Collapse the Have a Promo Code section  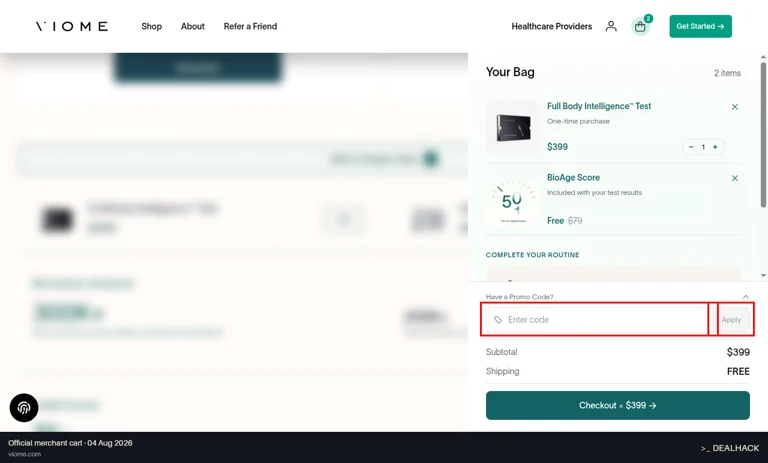pyautogui.click(x=745, y=296)
